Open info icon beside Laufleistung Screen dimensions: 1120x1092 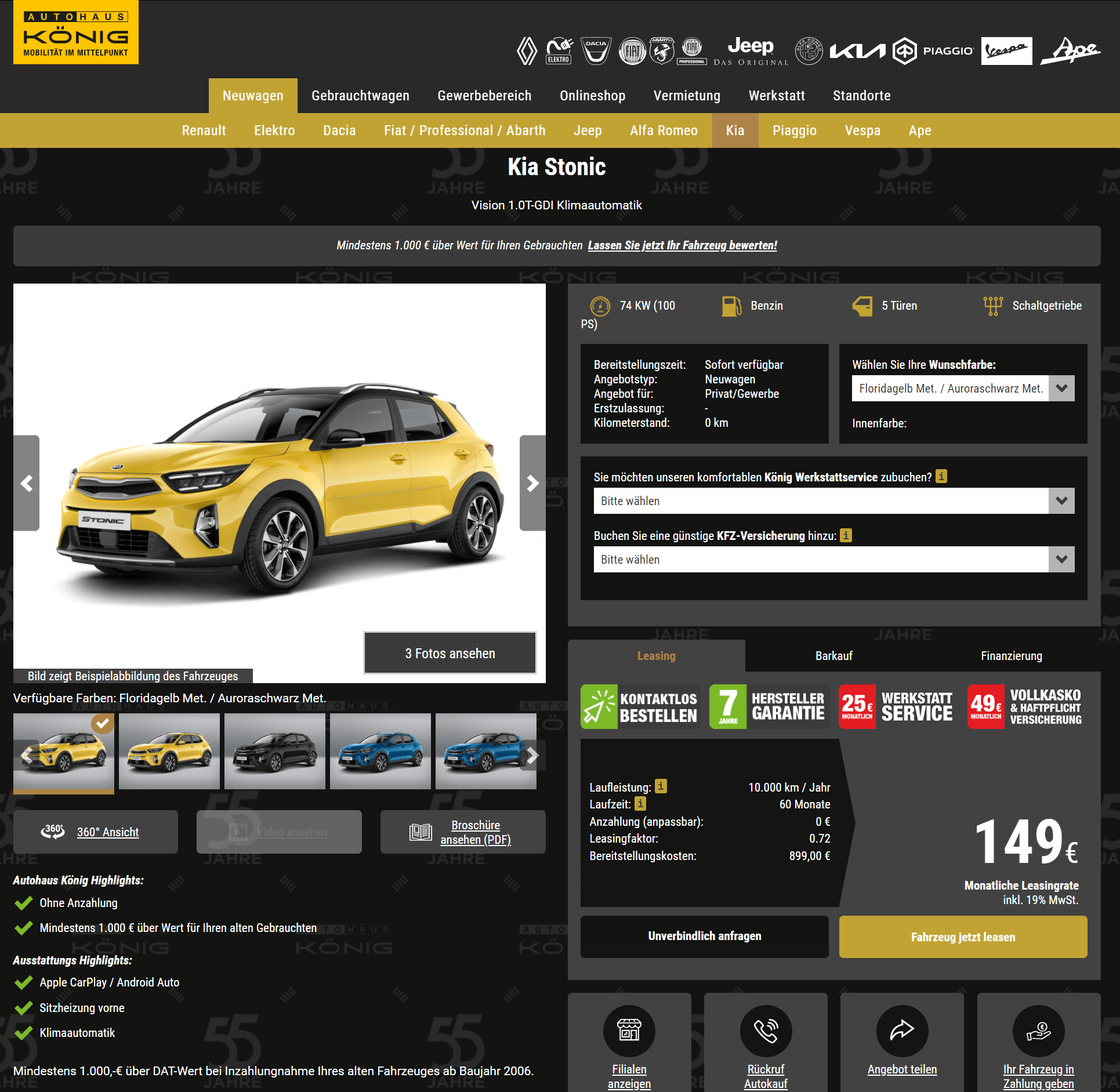click(x=661, y=786)
